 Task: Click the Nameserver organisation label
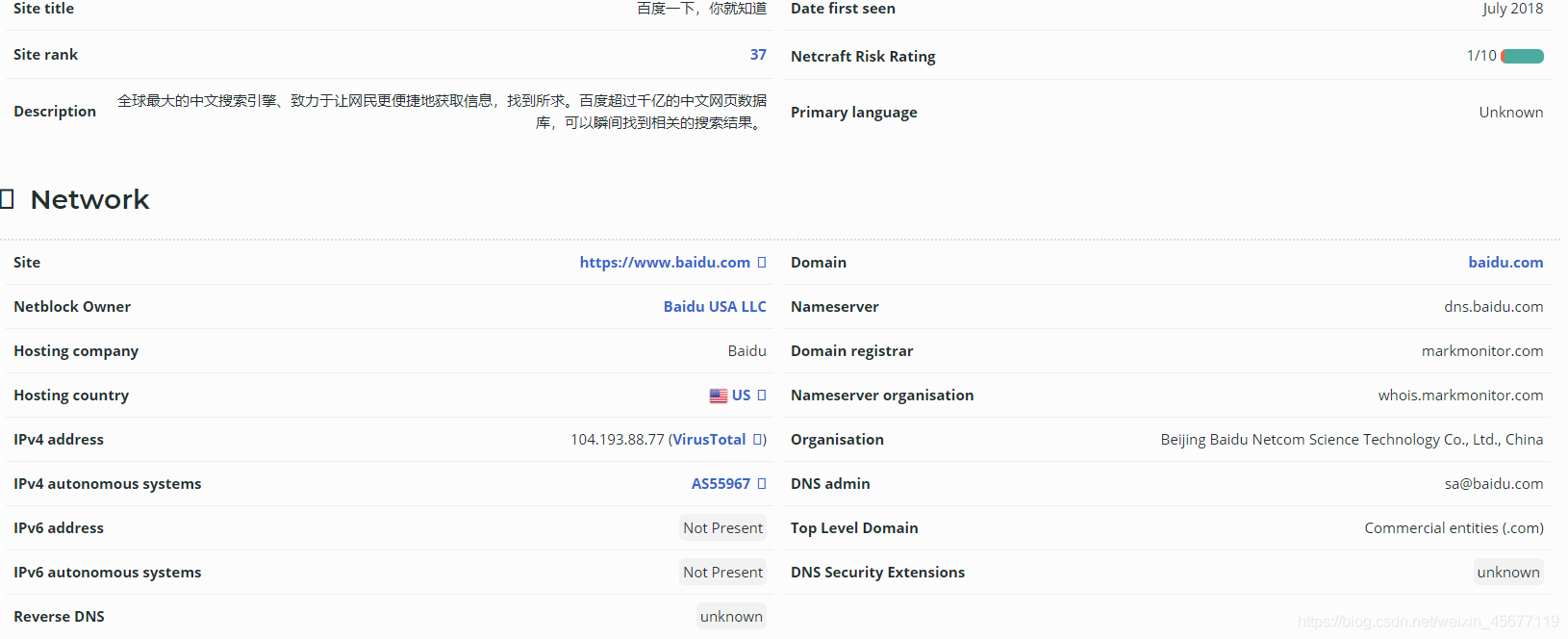point(882,396)
